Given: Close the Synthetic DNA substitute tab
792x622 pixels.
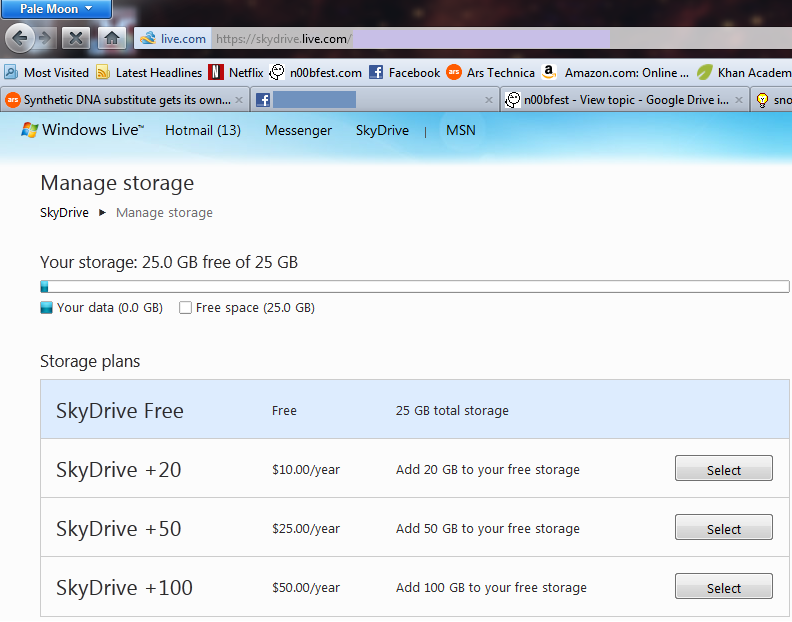Looking at the screenshot, I should click(x=239, y=100).
